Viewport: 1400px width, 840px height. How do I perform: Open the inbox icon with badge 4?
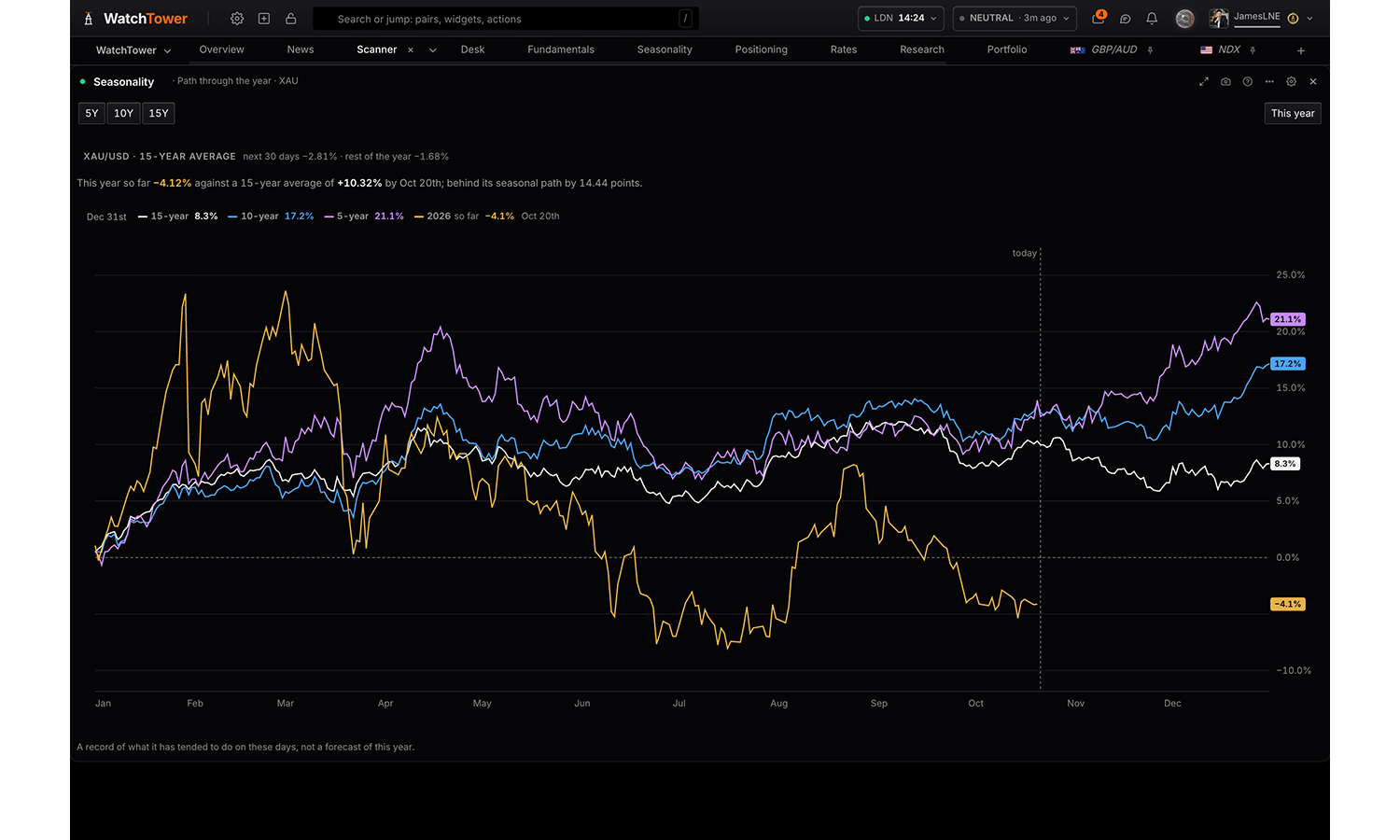[x=1099, y=18]
